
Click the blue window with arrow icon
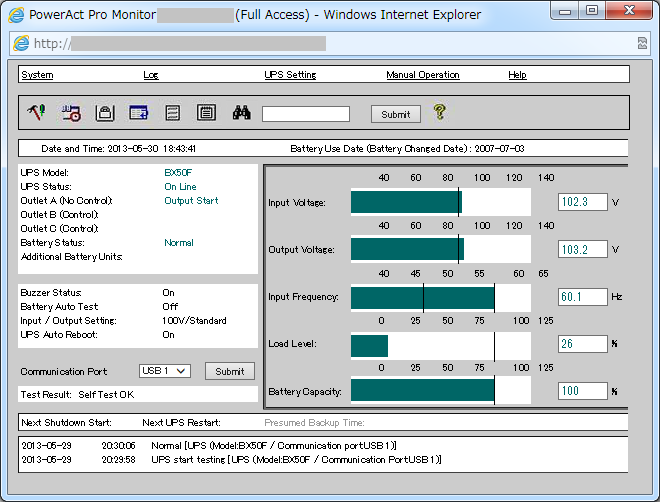[138, 113]
